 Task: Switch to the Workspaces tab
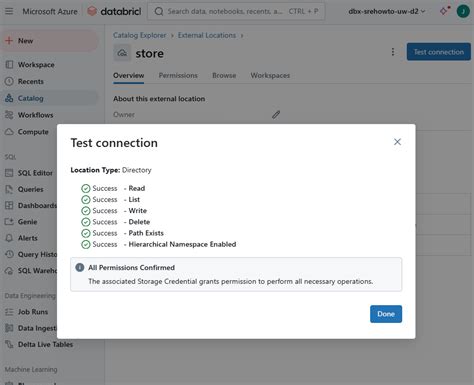[270, 75]
